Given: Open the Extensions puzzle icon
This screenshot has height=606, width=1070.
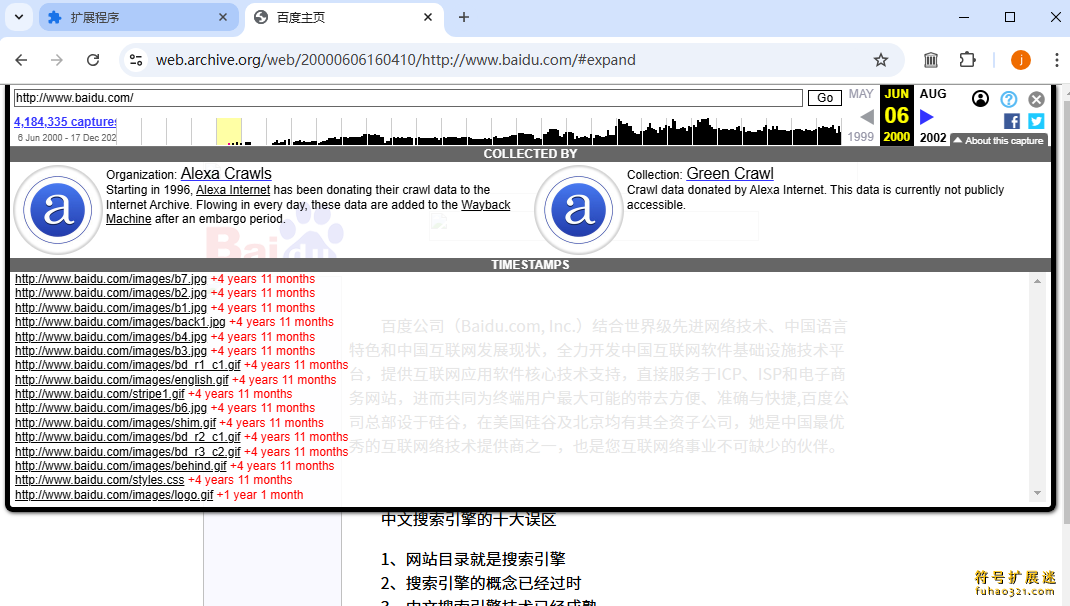Looking at the screenshot, I should coord(968,60).
